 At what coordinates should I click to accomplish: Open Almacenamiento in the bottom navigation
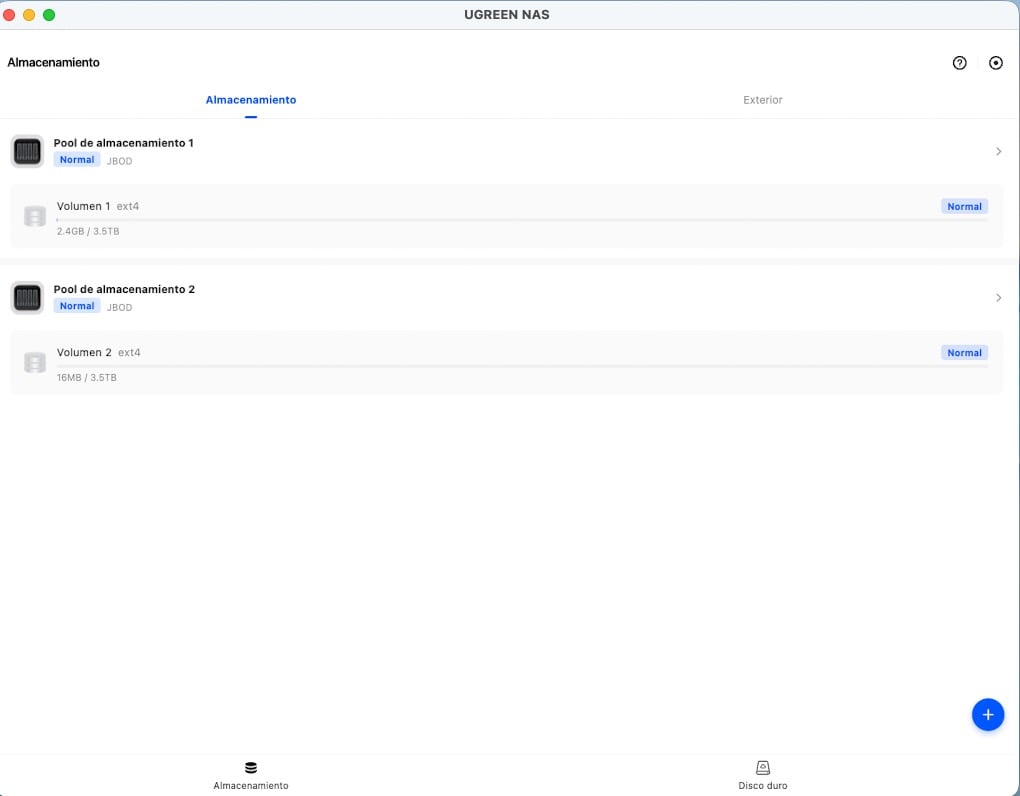[251, 775]
